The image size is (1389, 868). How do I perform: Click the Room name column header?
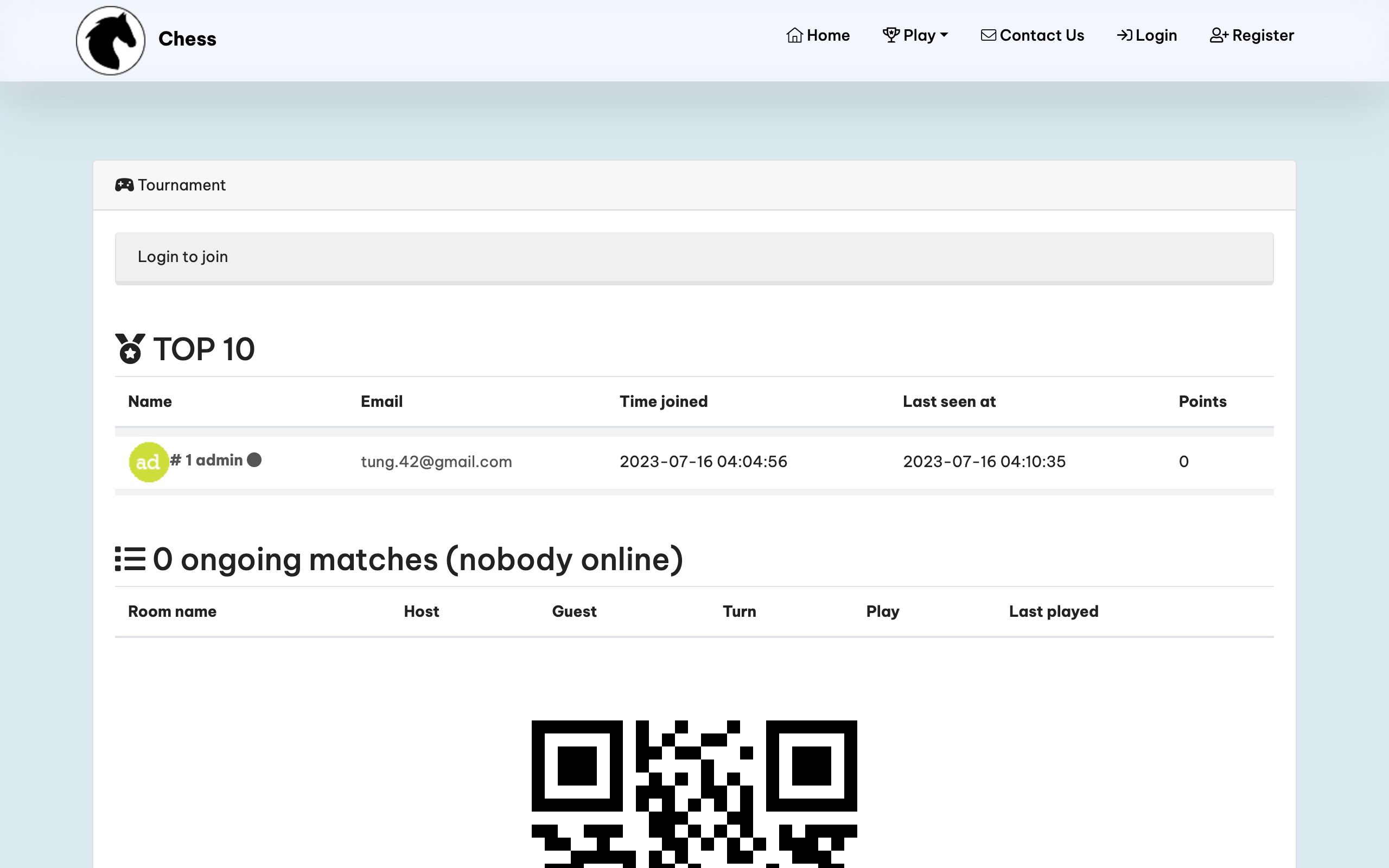[x=172, y=611]
